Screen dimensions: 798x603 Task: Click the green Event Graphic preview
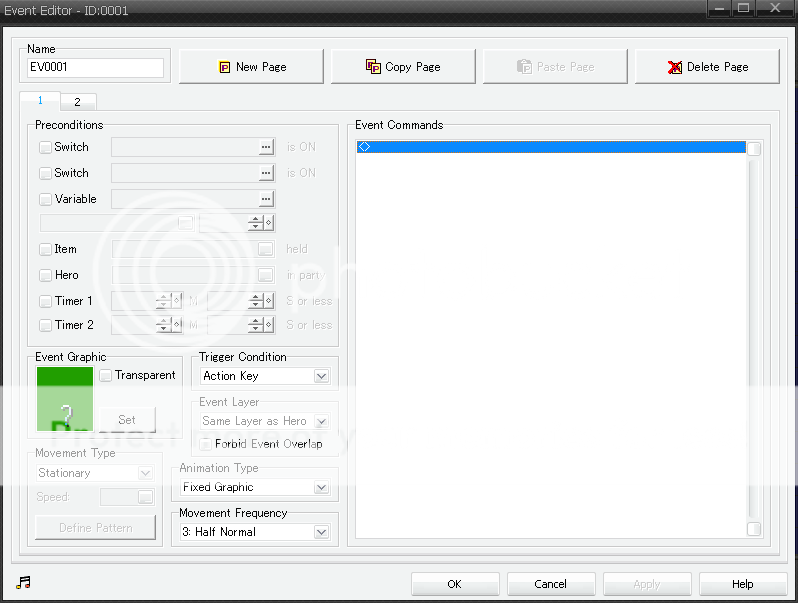tap(65, 399)
